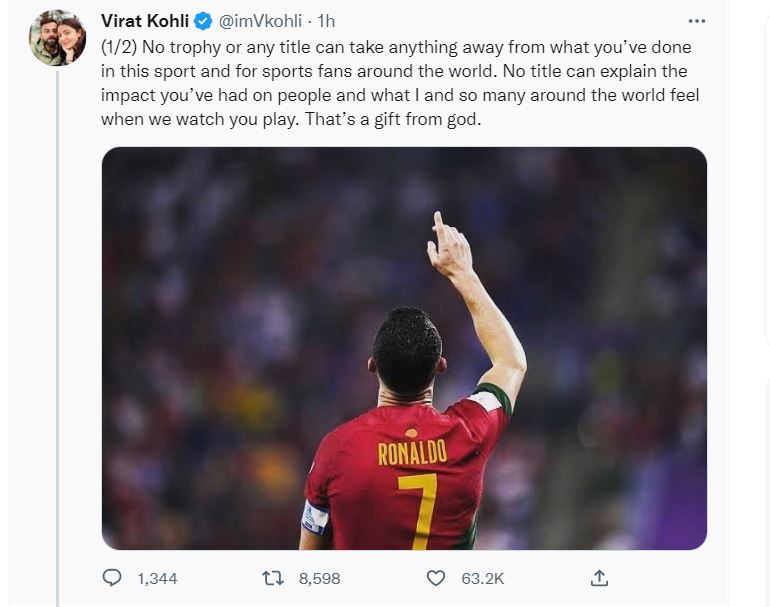The height and width of the screenshot is (607, 770).
Task: Click the raised pointing hand in photo
Action: coord(448,246)
